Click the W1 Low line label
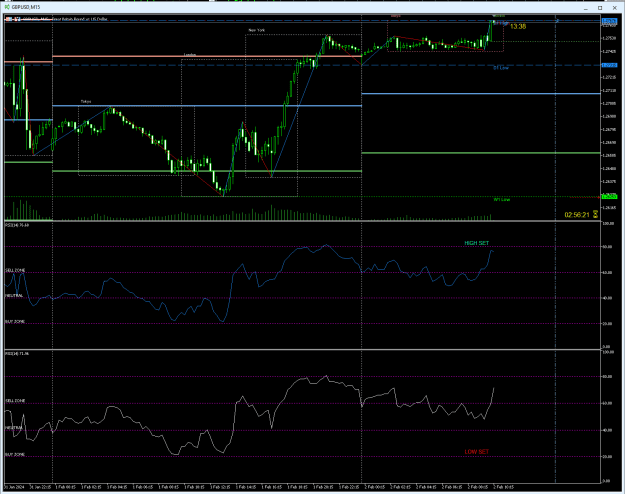This screenshot has width=625, height=494. point(502,199)
